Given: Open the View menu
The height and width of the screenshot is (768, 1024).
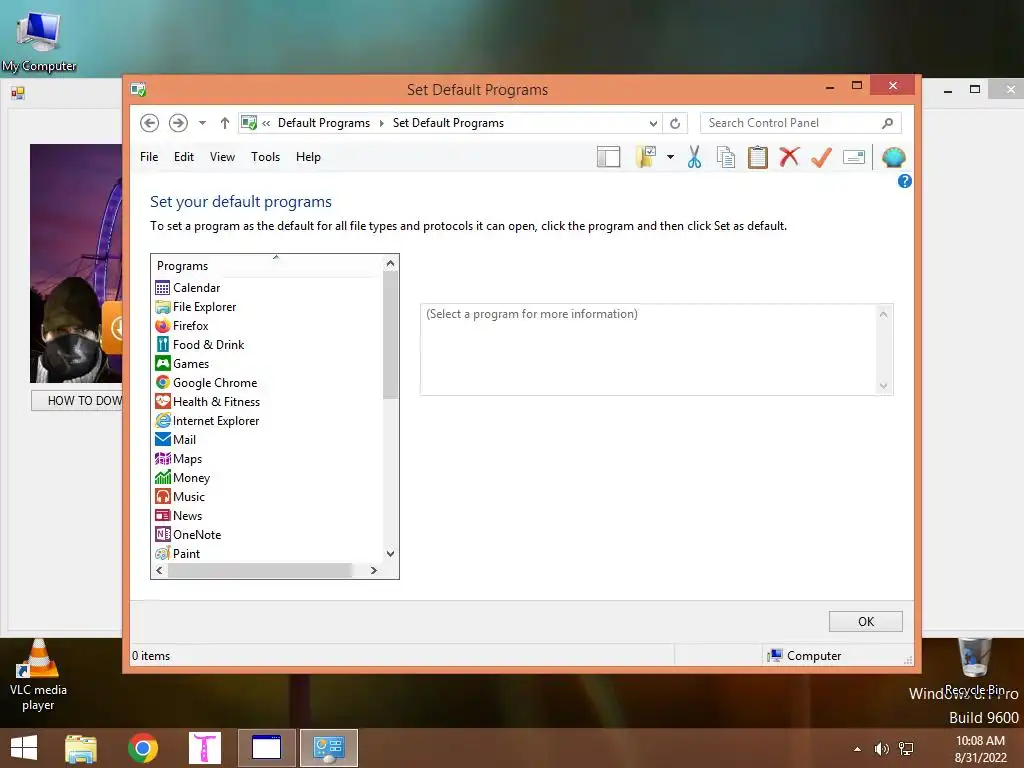Looking at the screenshot, I should point(222,157).
